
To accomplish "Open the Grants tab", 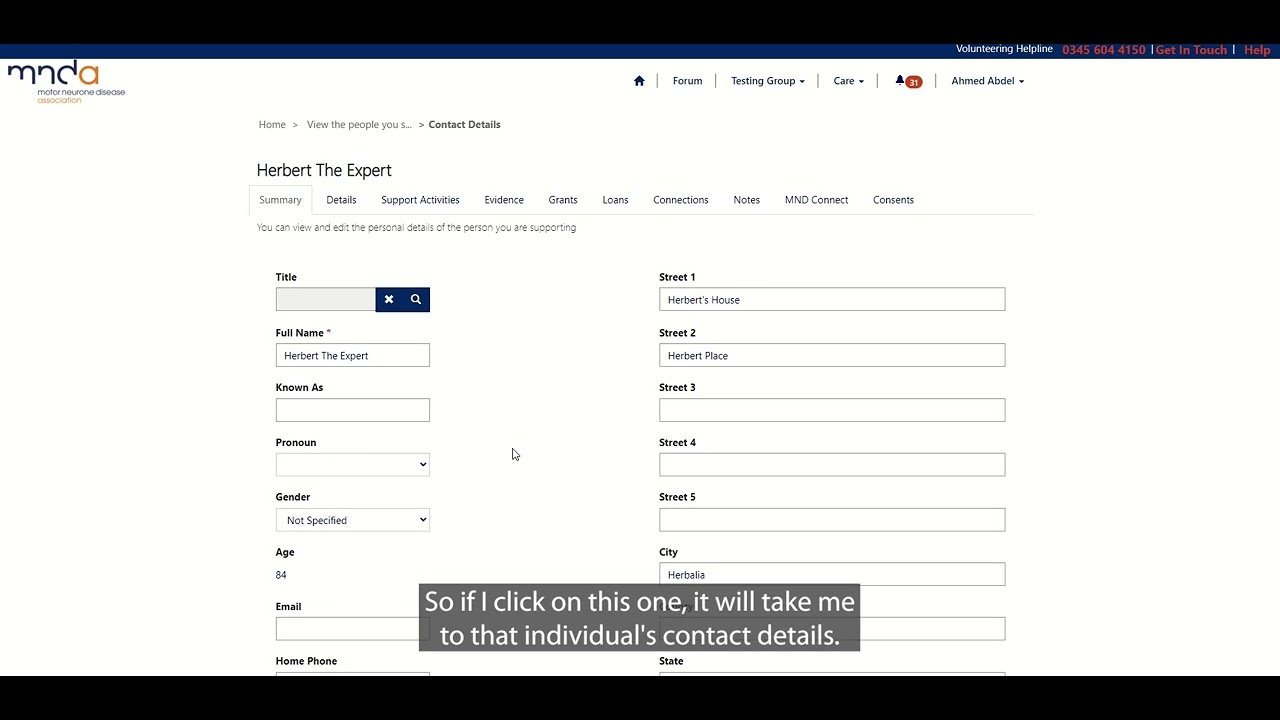I will 563,200.
